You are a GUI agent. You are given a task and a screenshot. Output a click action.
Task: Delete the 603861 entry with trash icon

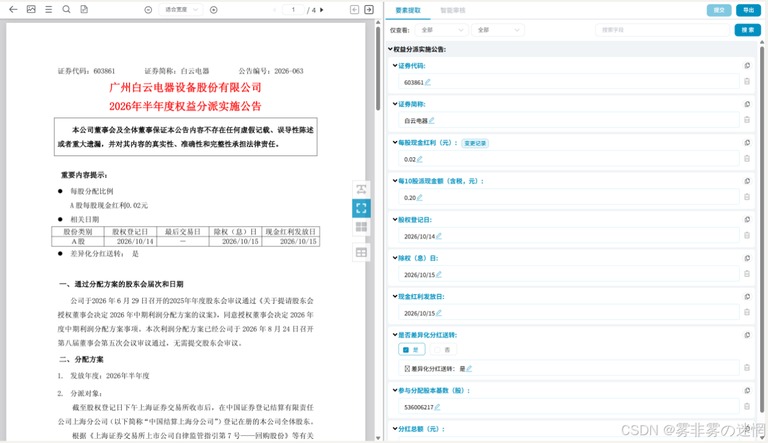point(747,81)
